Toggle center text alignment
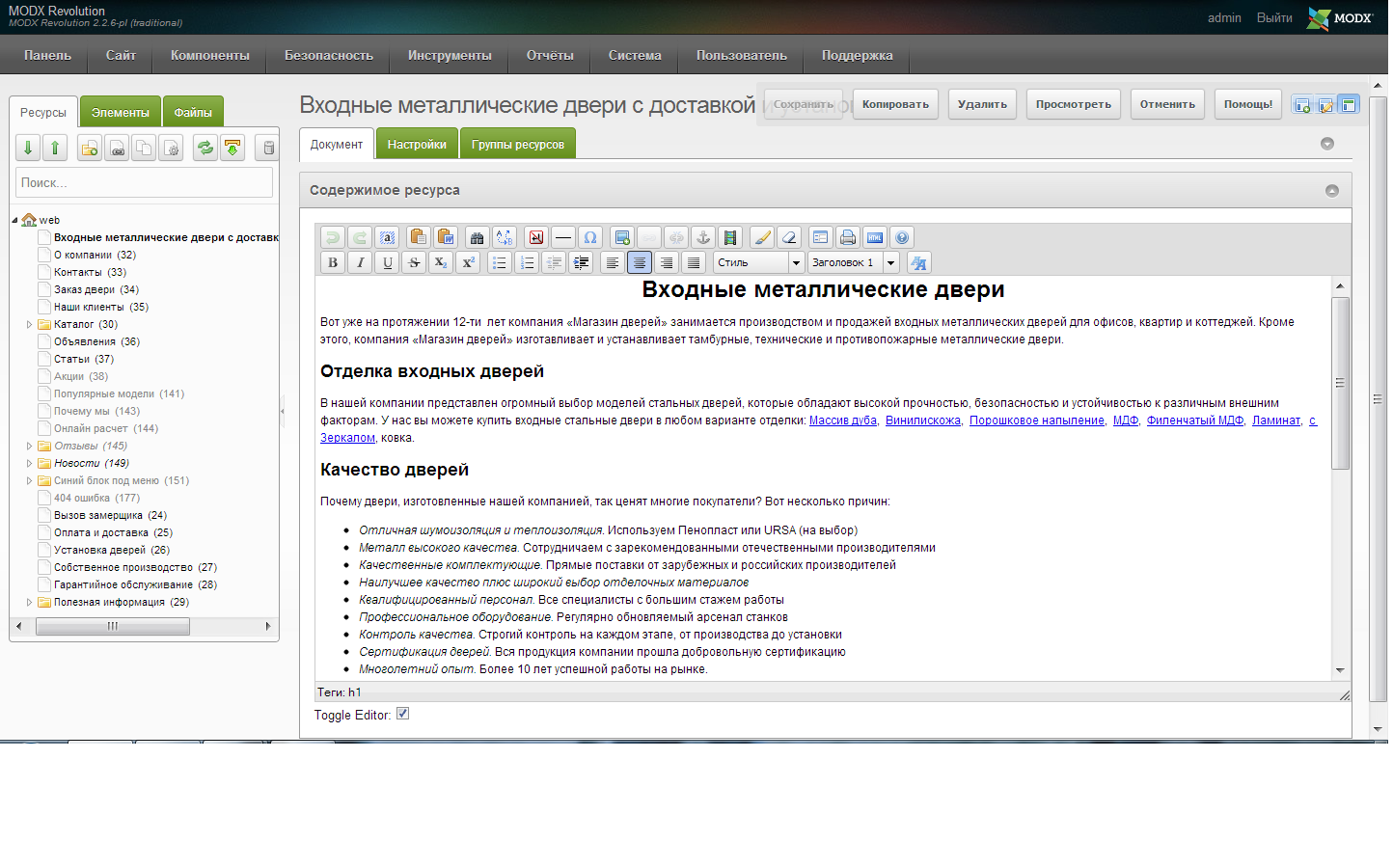The width and height of the screenshot is (1393, 868). (639, 262)
